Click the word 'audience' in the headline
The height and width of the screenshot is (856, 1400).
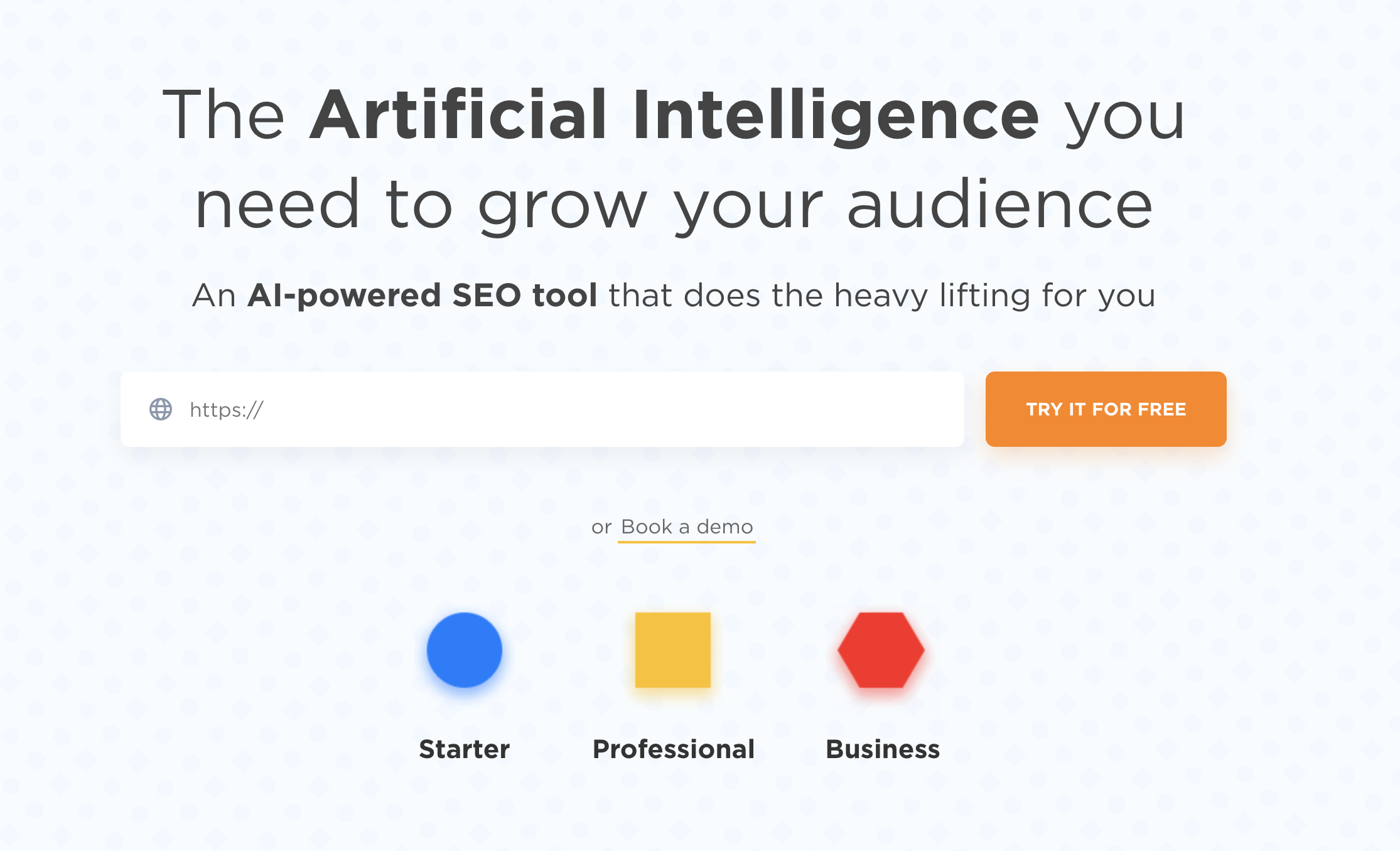(999, 205)
